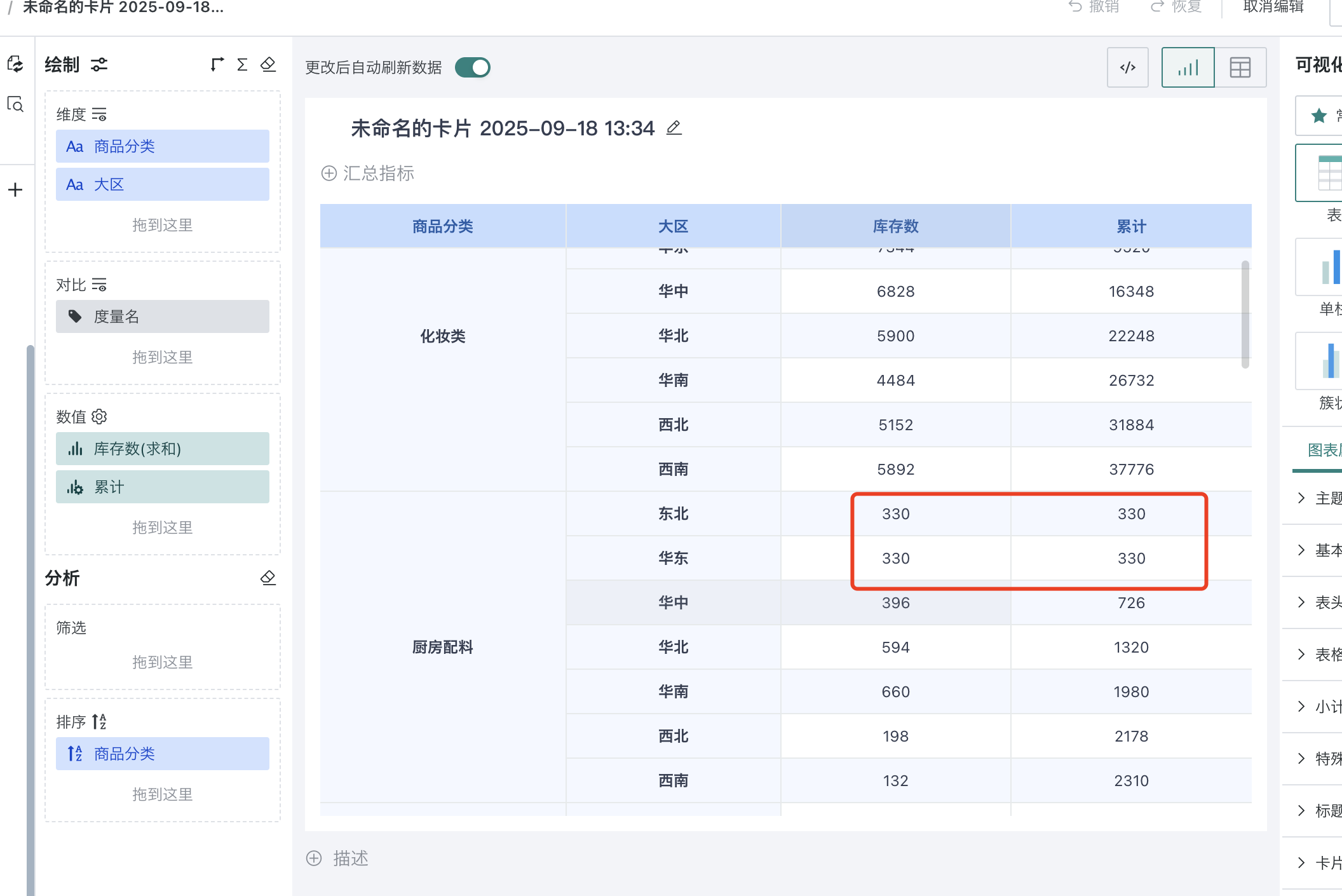
Task: Select the 度量名 comparison field
Action: tap(163, 316)
